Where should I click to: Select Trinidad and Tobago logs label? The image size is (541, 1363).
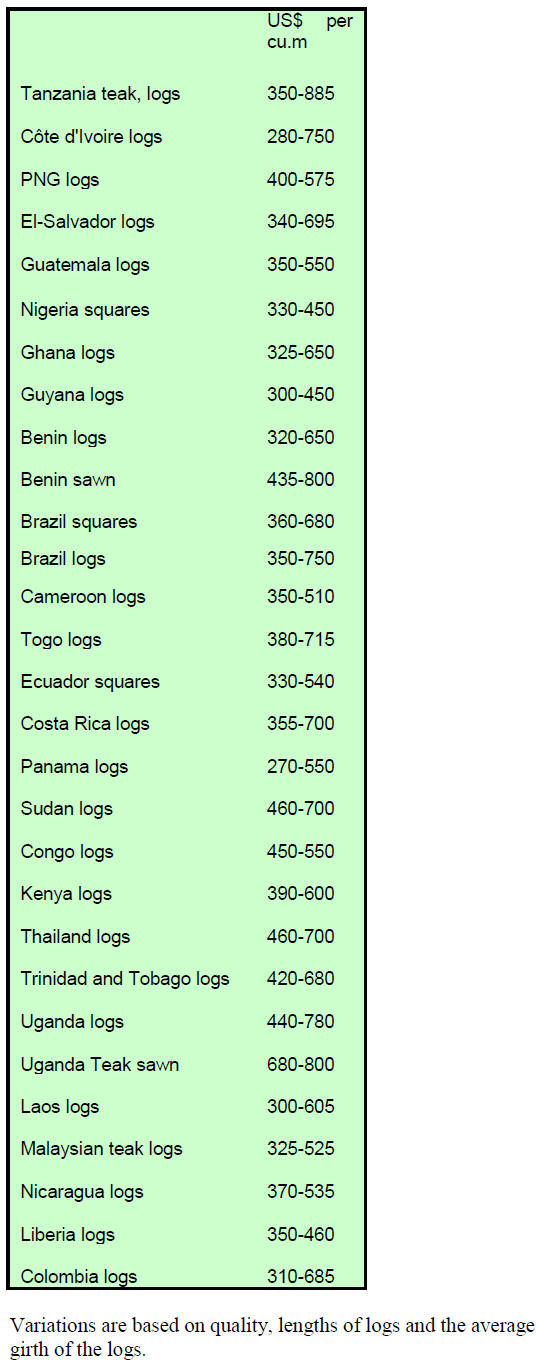125,979
